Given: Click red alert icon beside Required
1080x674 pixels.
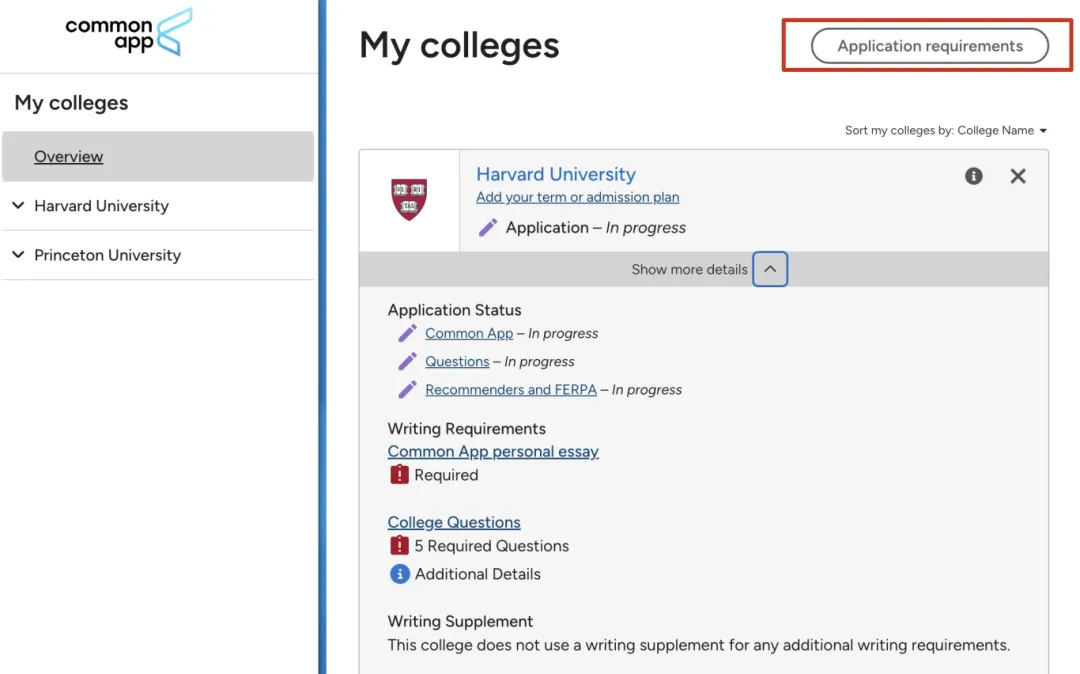Looking at the screenshot, I should click(399, 474).
